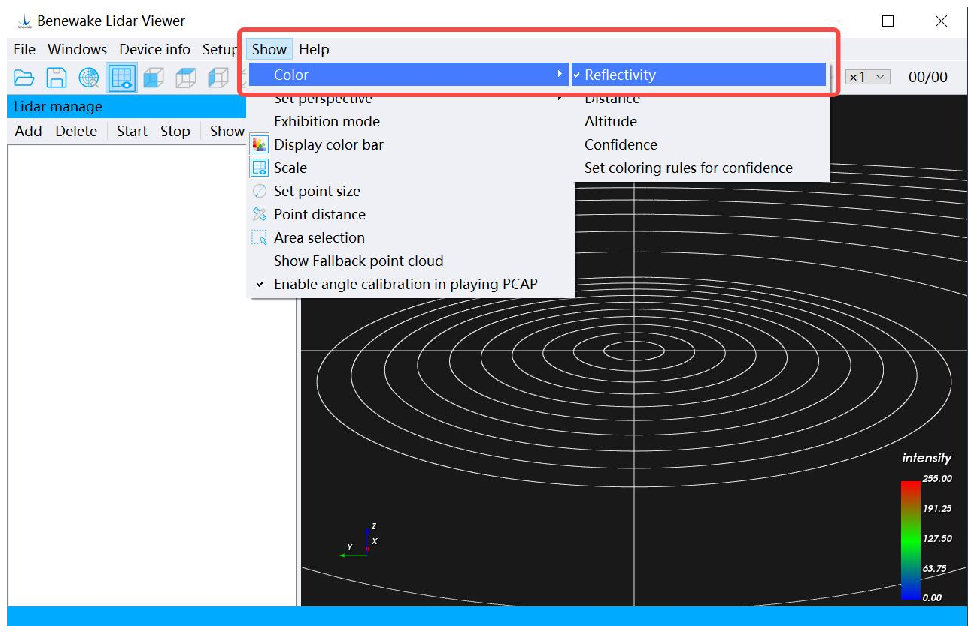Image resolution: width=975 pixels, height=633 pixels.
Task: Open the Windows menu
Action: pos(77,49)
